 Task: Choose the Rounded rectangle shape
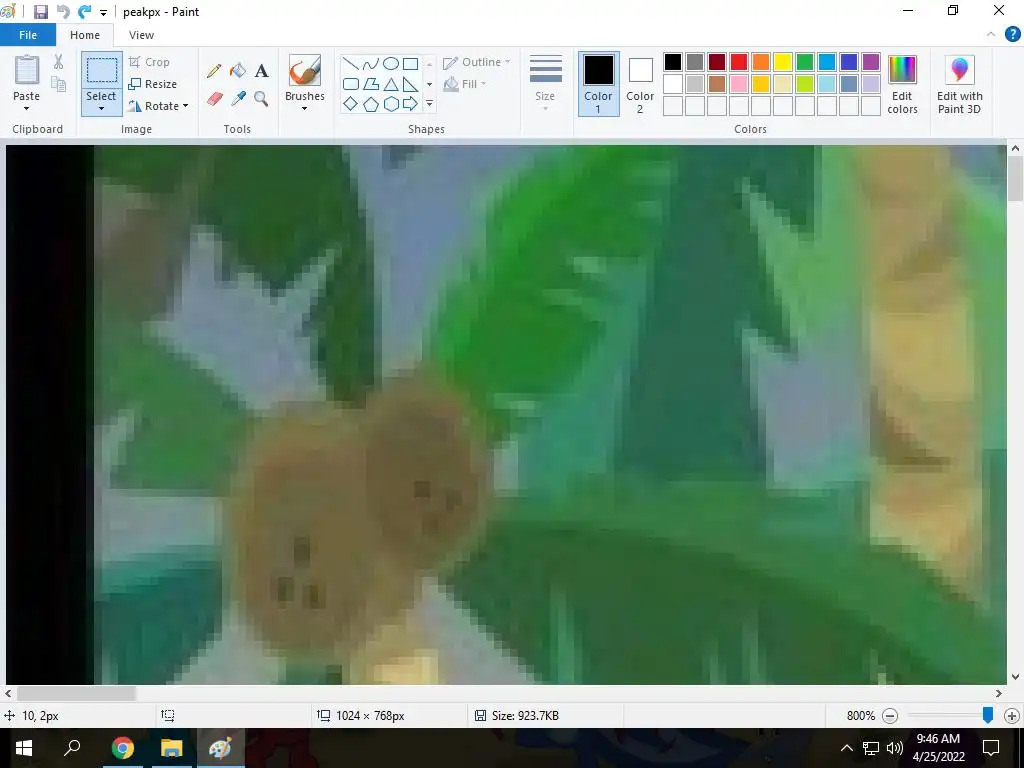[x=351, y=84]
